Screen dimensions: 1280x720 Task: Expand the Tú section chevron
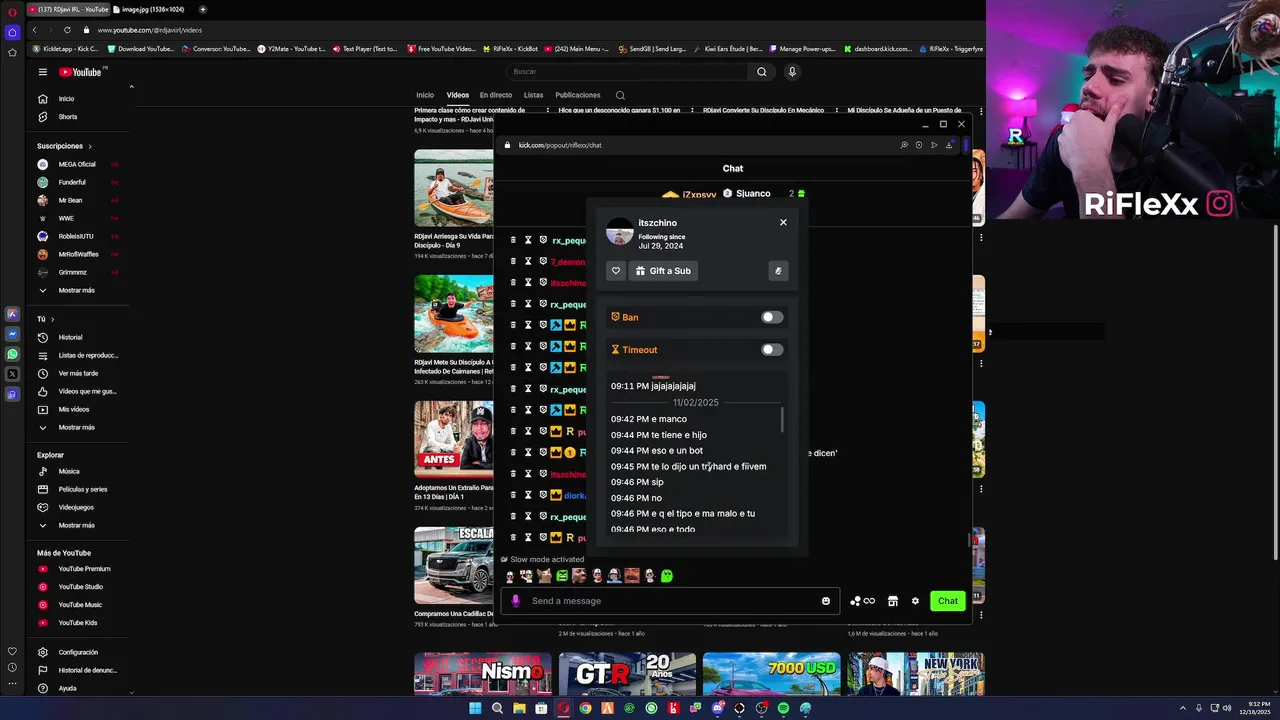point(52,319)
